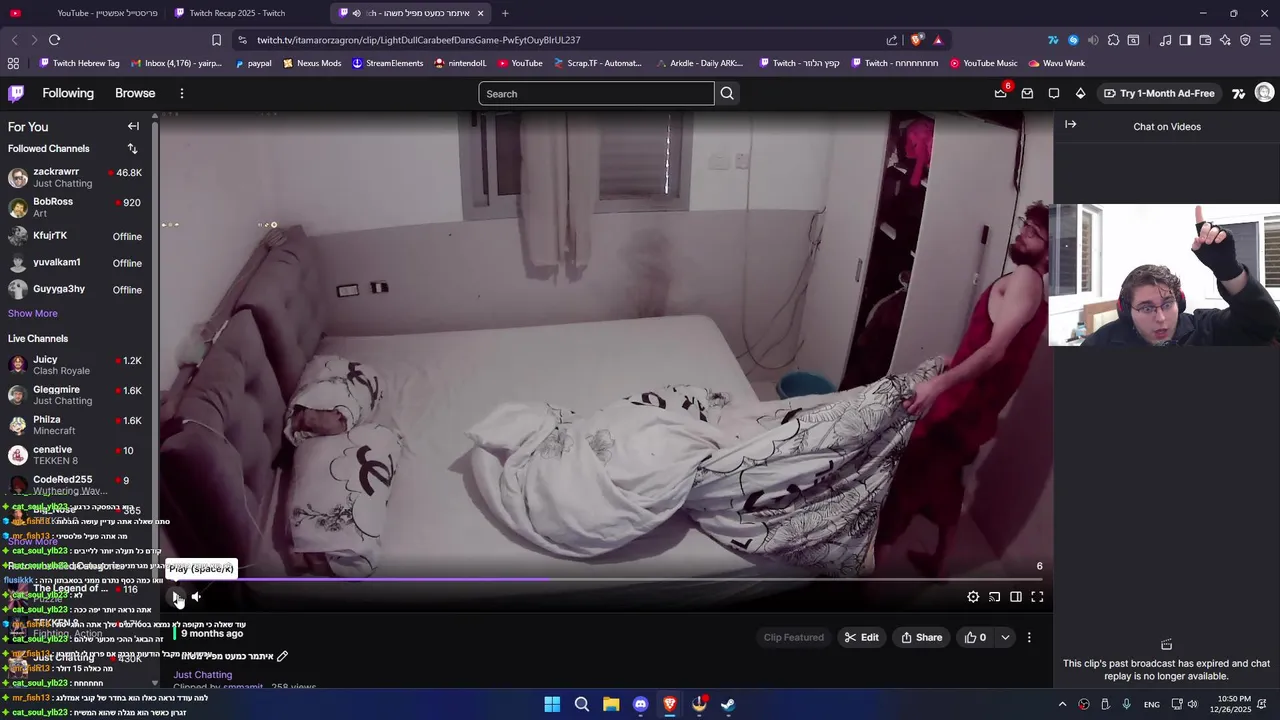Open the Twitch home logo
This screenshot has height=720, width=1280.
pyautogui.click(x=16, y=93)
